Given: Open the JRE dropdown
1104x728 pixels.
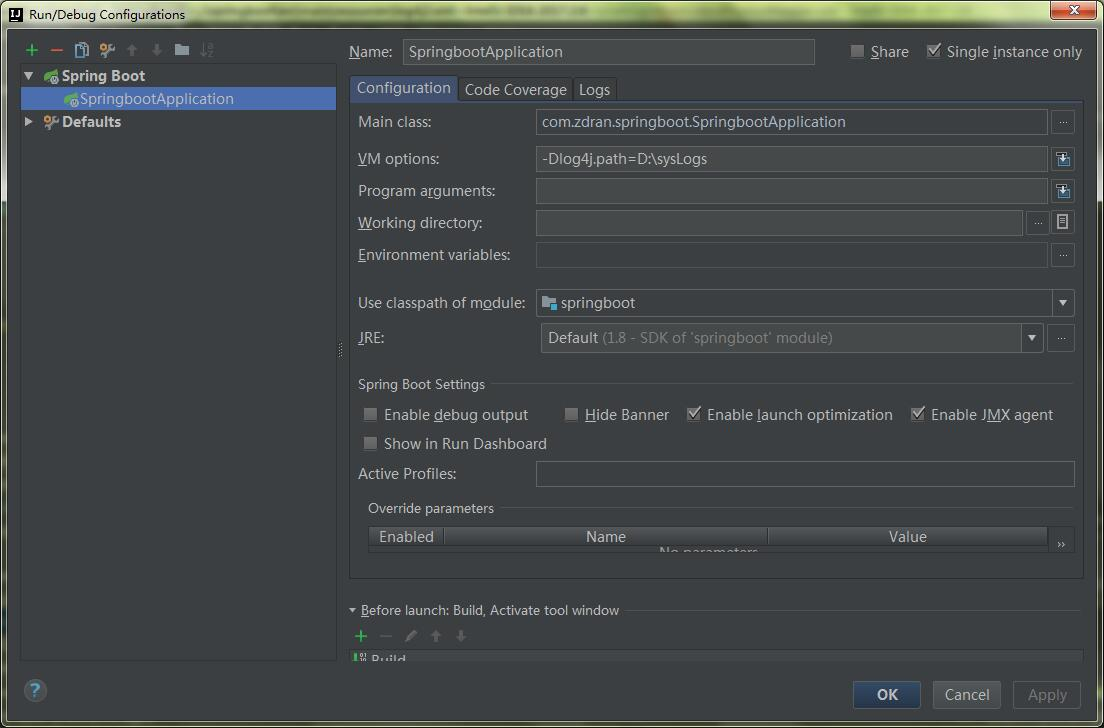Looking at the screenshot, I should [1031, 337].
